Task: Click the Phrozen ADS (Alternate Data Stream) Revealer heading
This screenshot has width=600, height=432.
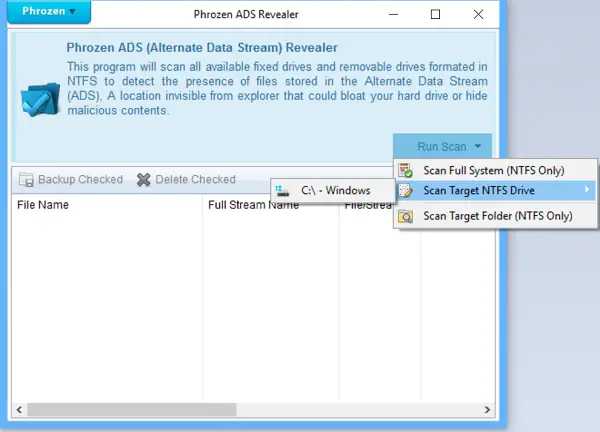Action: click(x=202, y=47)
